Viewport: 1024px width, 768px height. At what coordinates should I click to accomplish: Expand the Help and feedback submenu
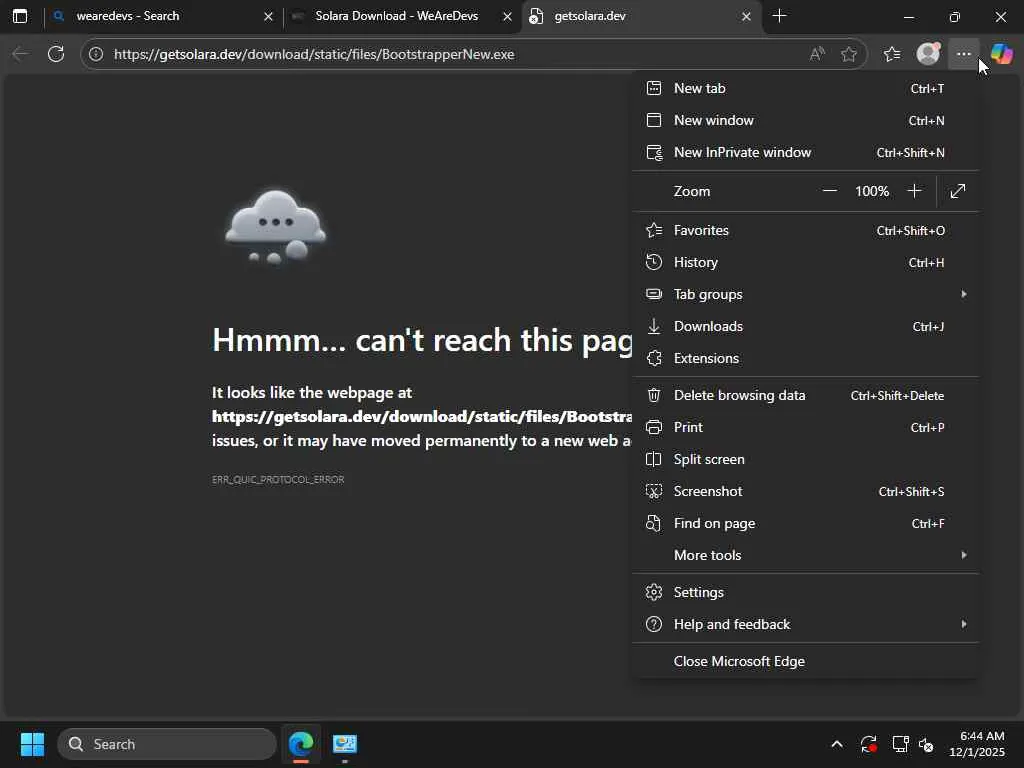805,624
